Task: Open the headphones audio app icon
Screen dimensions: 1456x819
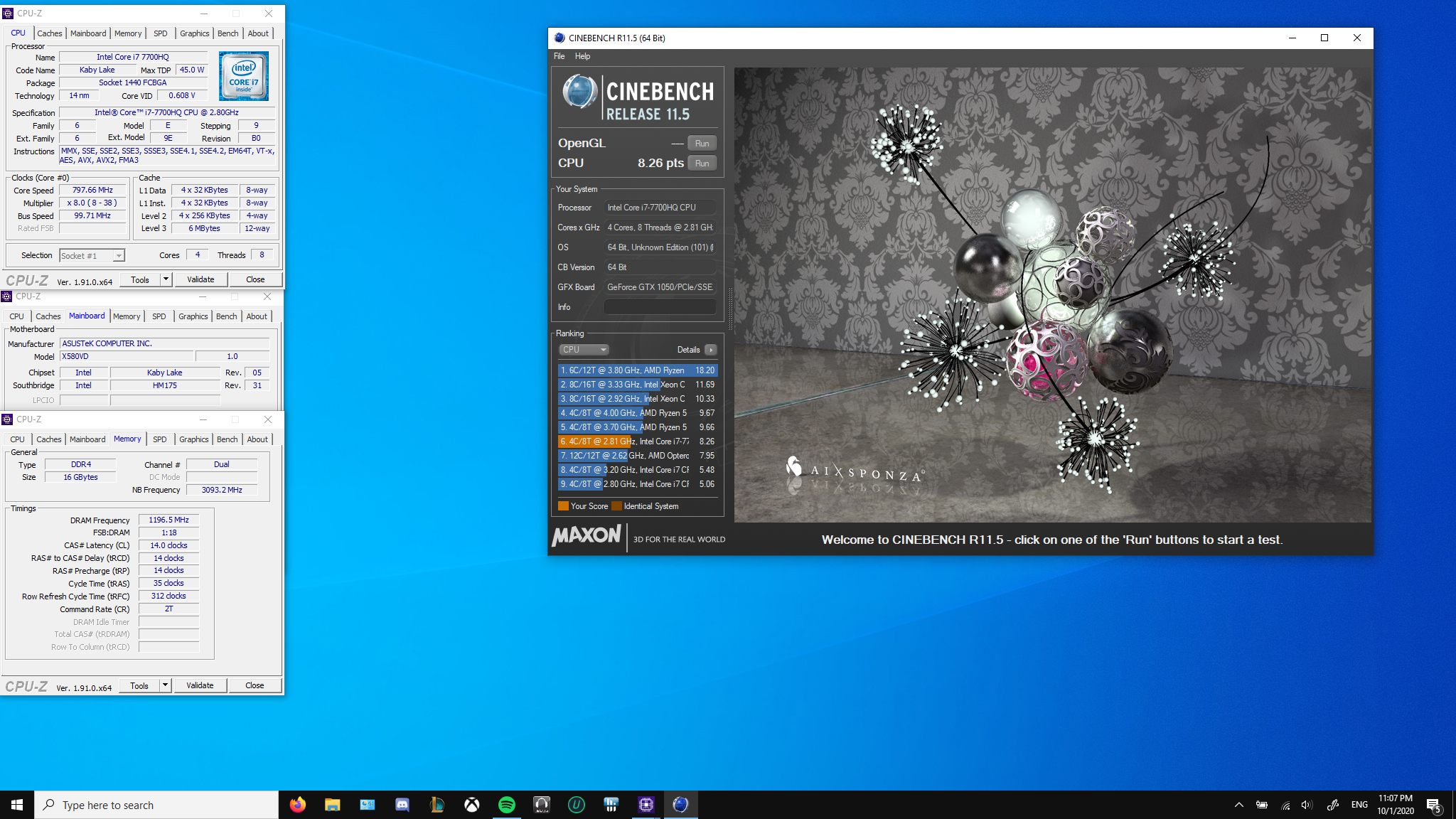Action: (541, 805)
